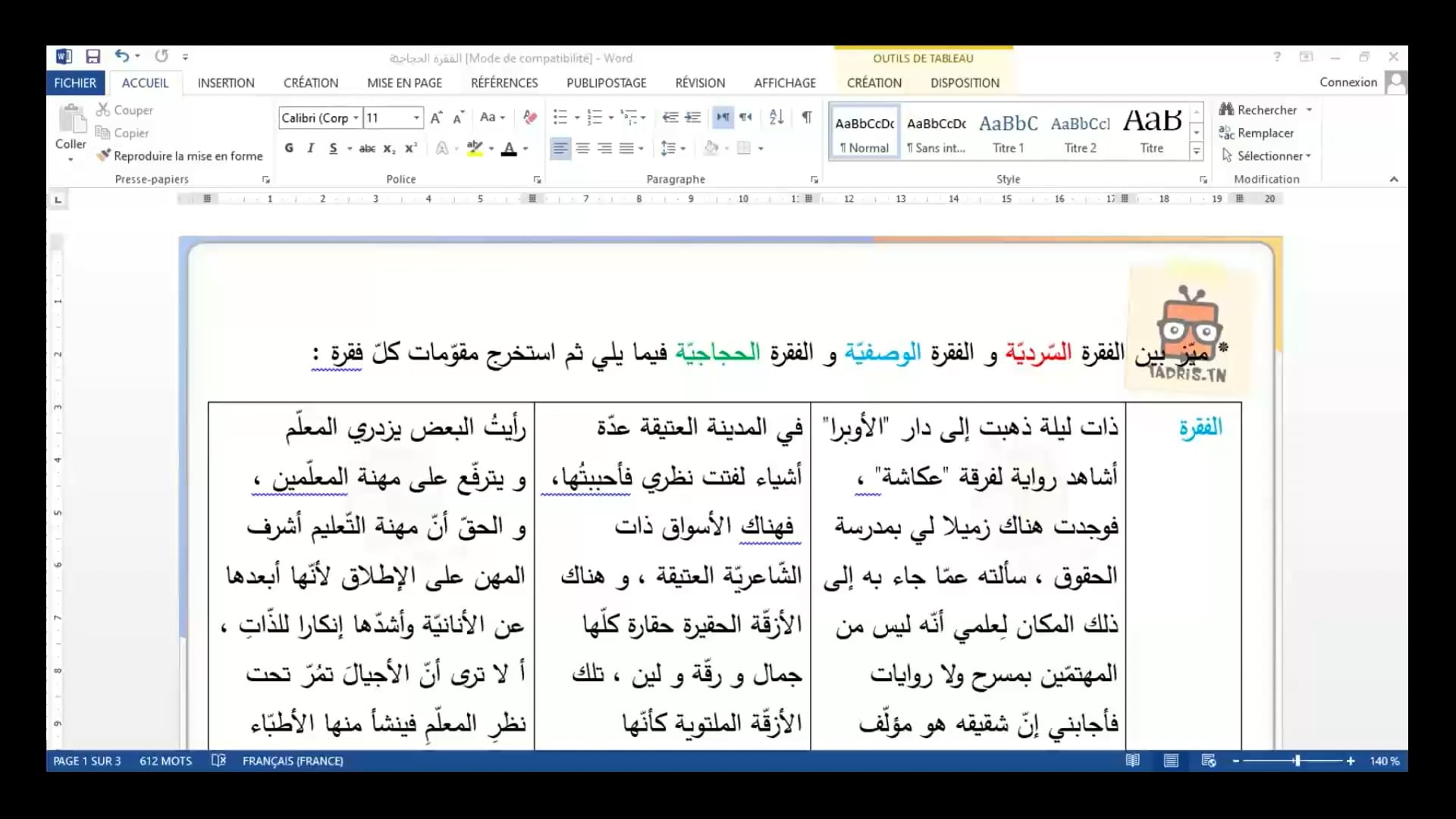
Task: Expand the styles gallery more arrow
Action: [1197, 152]
